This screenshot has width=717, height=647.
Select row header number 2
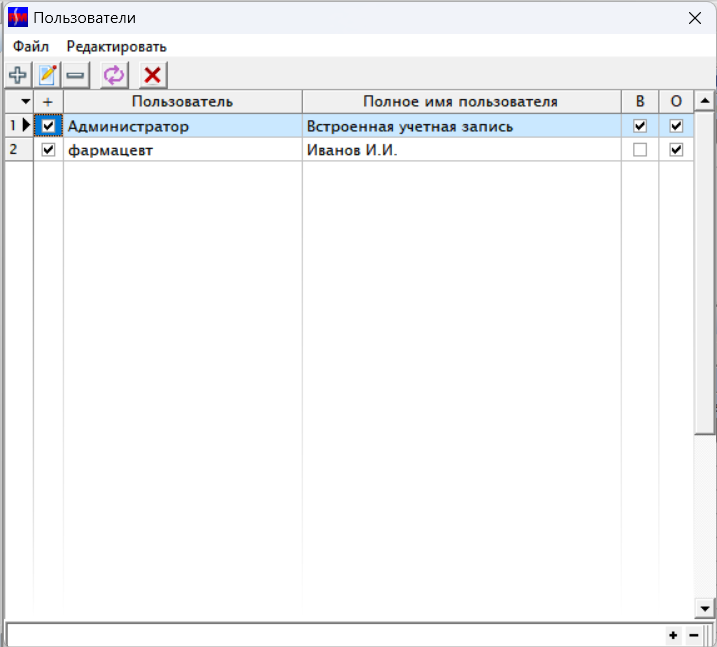(19, 150)
